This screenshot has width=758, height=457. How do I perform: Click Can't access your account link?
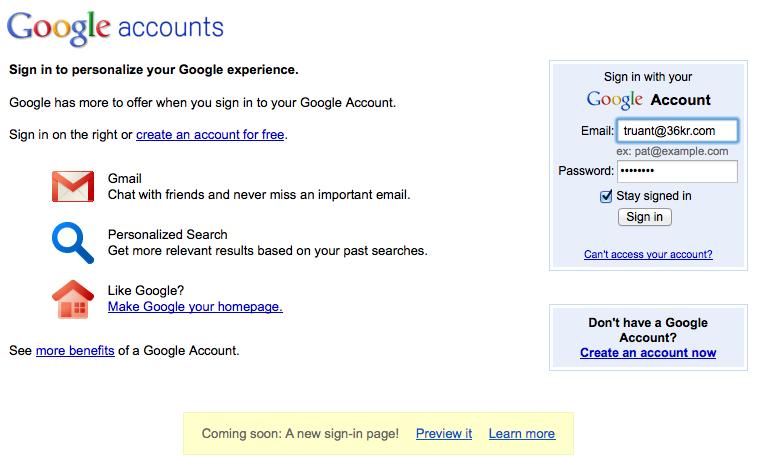(648, 254)
